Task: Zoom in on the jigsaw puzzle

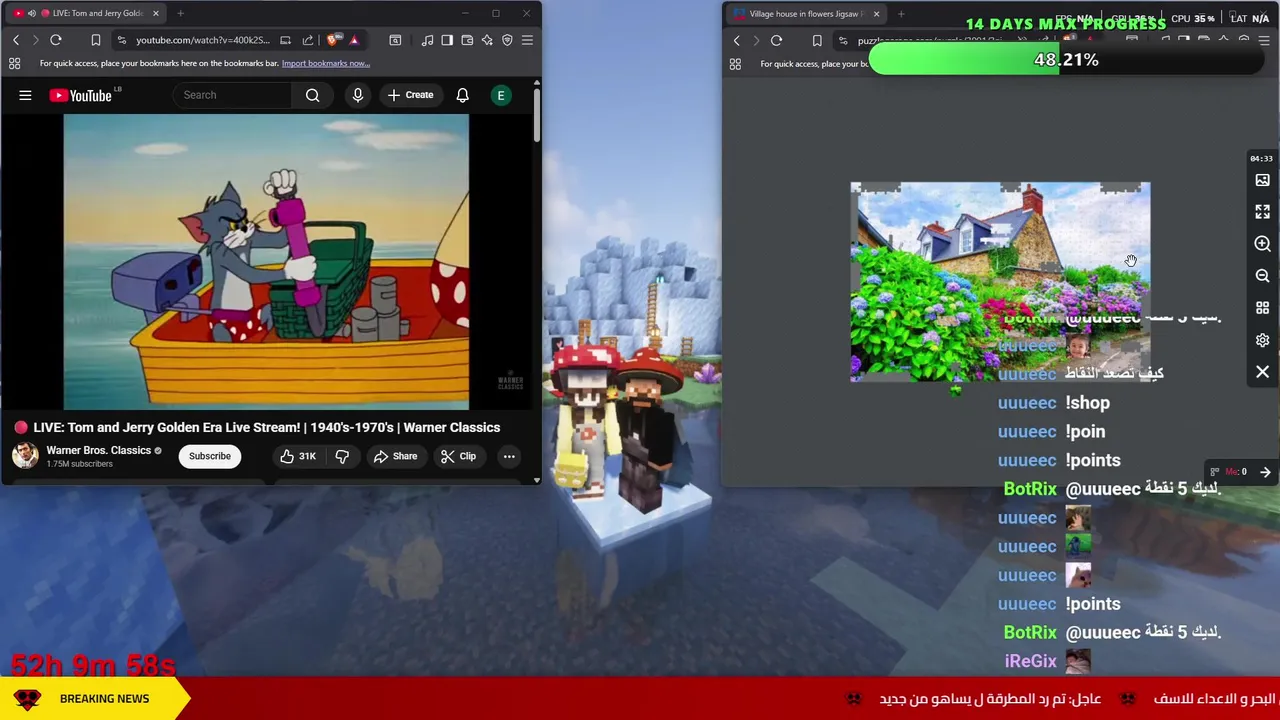Action: (1262, 244)
